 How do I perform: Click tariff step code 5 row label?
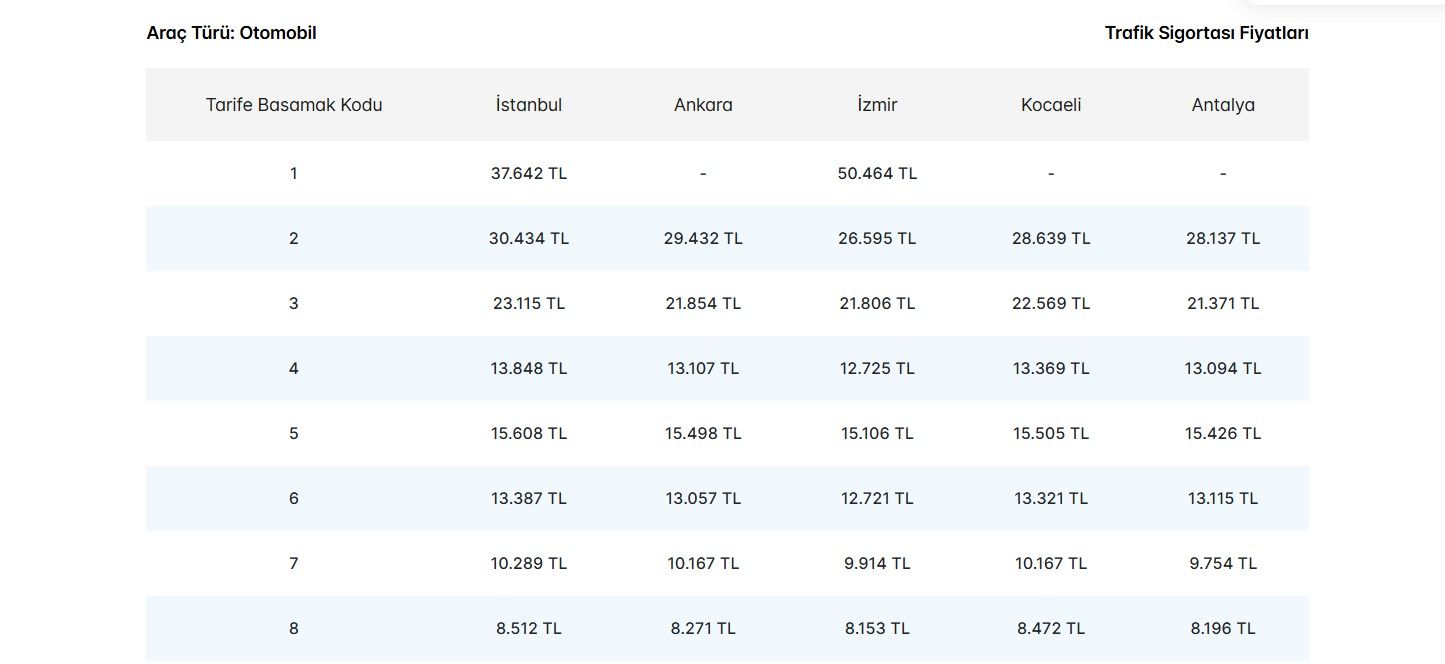294,433
